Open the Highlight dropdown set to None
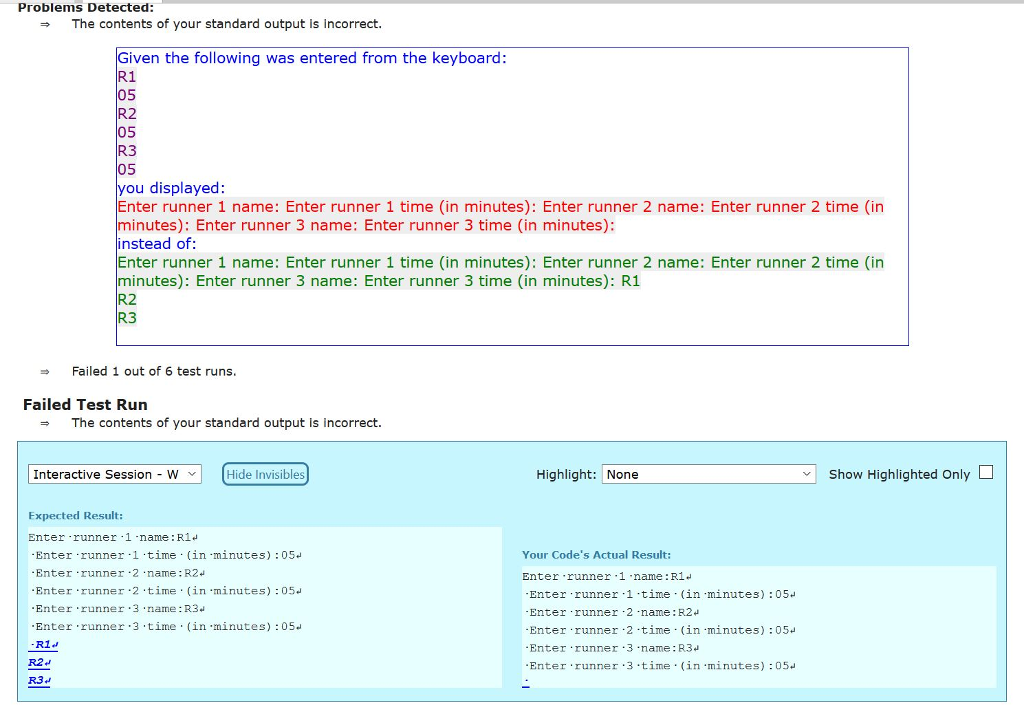The width and height of the screenshot is (1024, 714). click(x=709, y=474)
